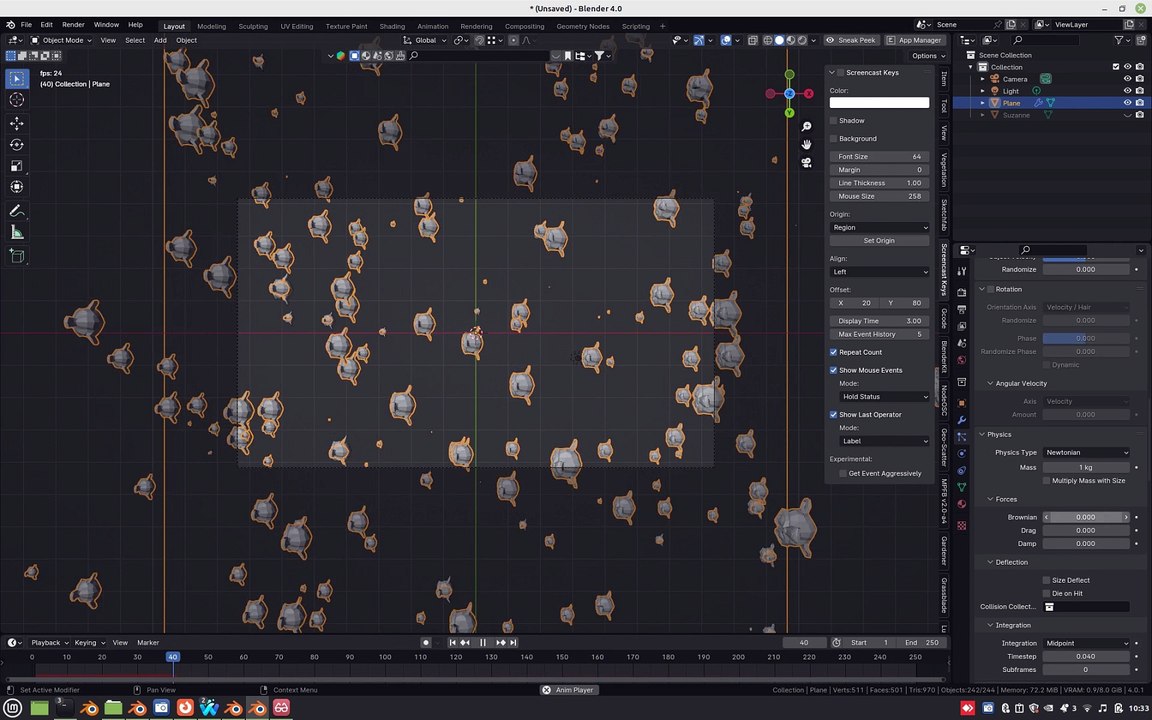Open the Firefox icon in the taskbar
1152x720 pixels.
[184, 708]
